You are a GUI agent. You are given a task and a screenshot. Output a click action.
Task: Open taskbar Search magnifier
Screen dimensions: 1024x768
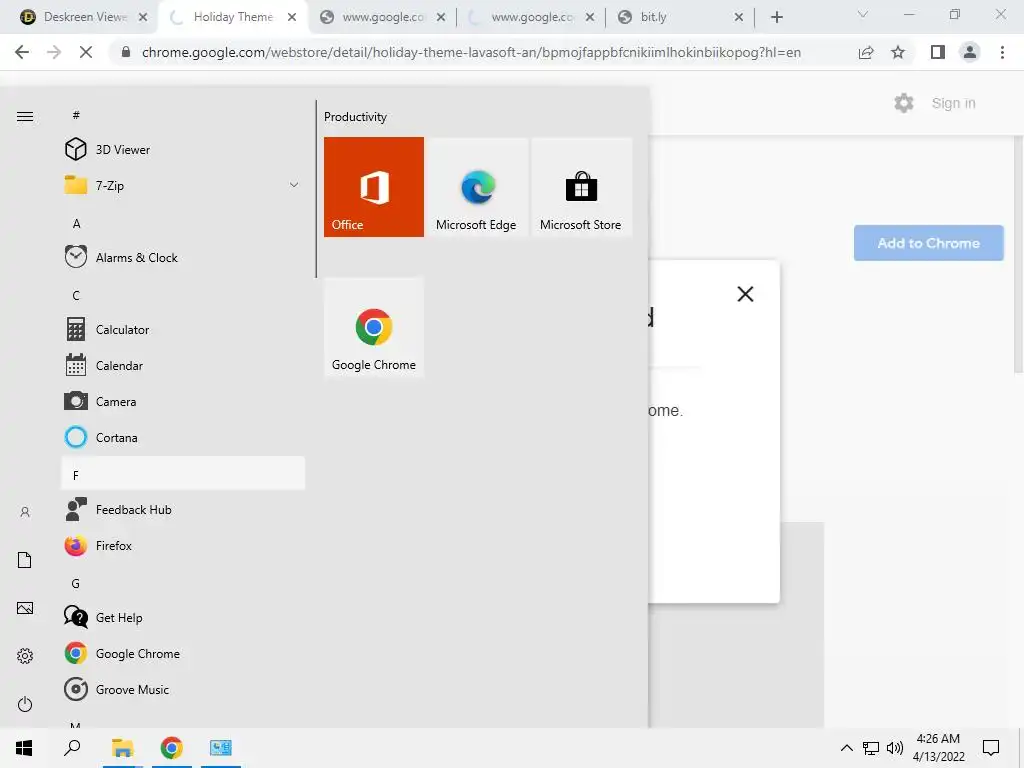coord(72,748)
